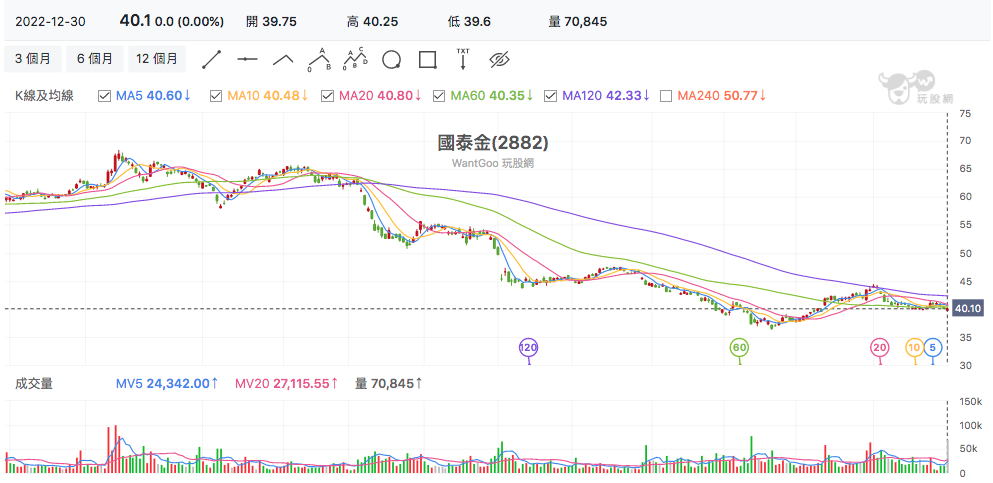Select the rectangle drawing tool

(428, 60)
